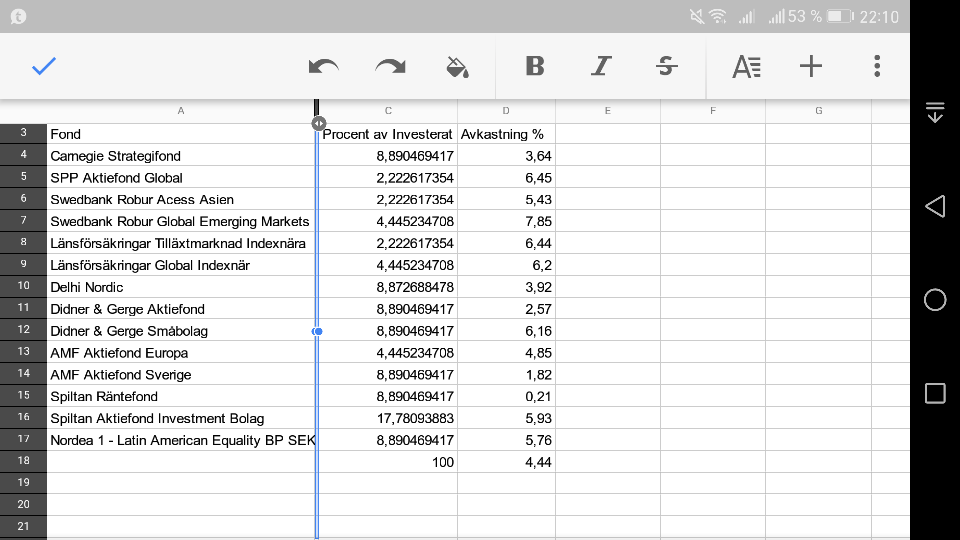Select 'Spiltan Aktiefond Investment Bolag' cell

click(181, 419)
